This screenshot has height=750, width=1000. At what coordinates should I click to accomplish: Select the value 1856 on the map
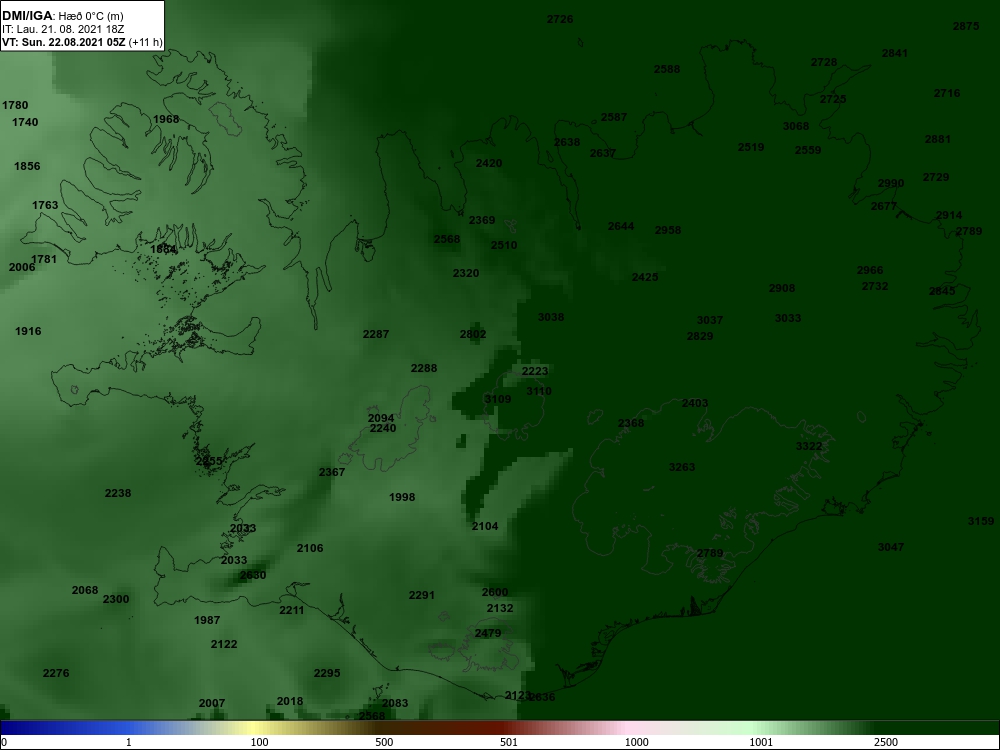[27, 166]
